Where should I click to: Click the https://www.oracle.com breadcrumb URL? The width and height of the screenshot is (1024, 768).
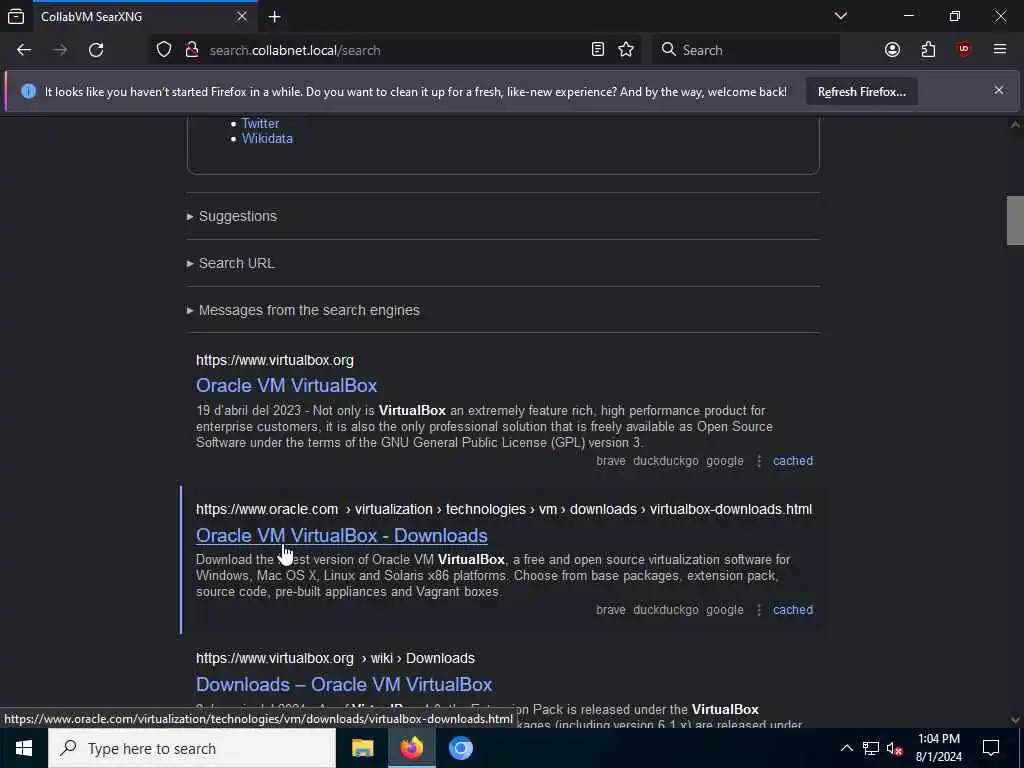pos(504,509)
